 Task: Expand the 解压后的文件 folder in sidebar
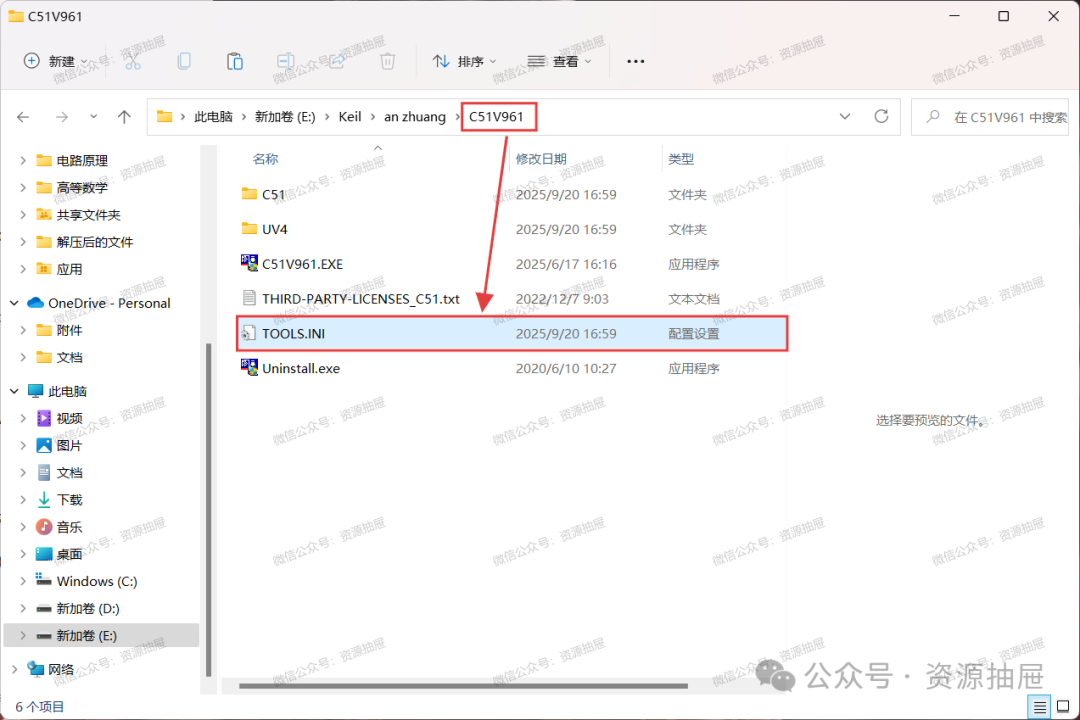coord(23,242)
